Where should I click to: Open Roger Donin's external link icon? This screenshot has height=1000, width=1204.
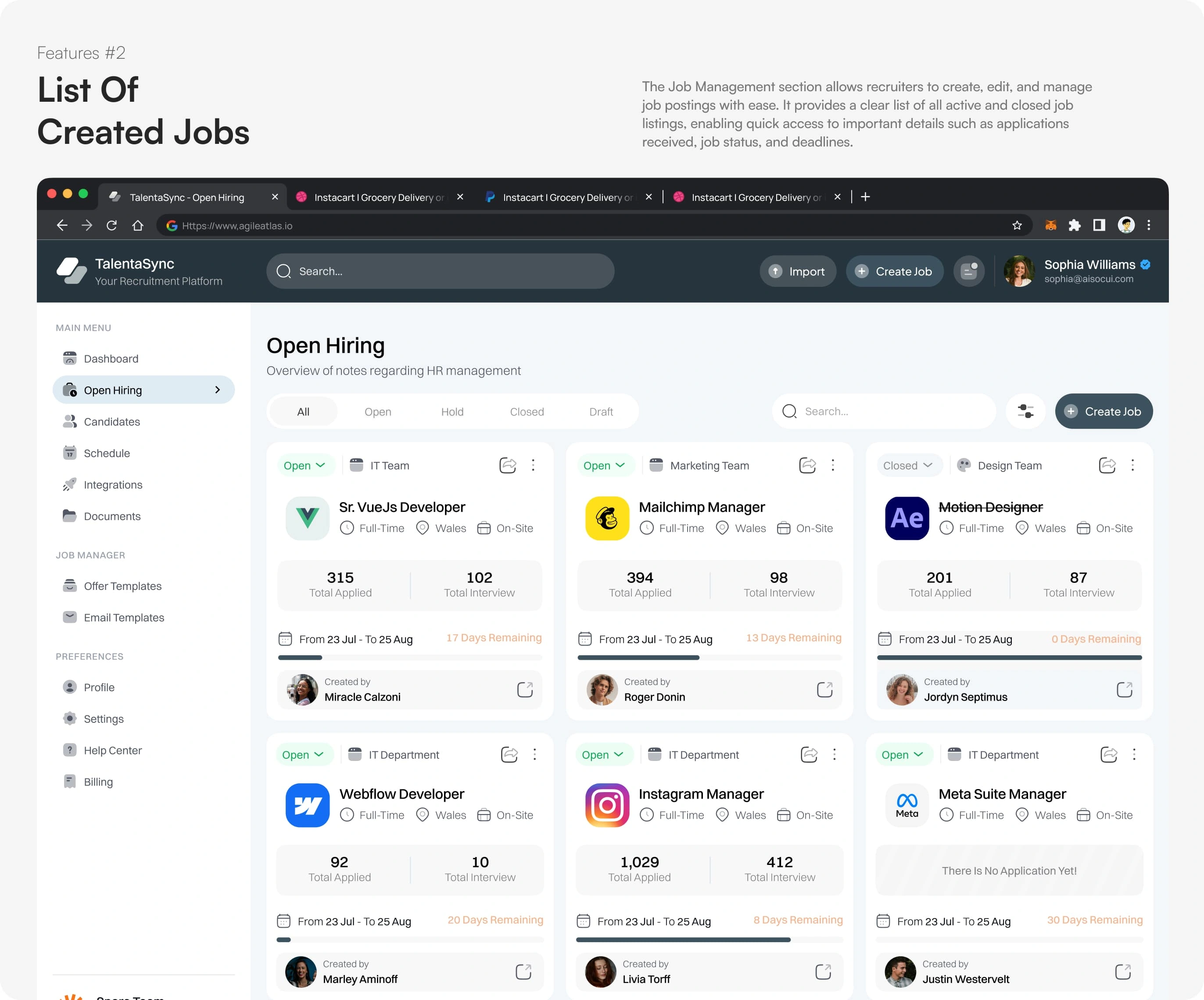tap(825, 689)
